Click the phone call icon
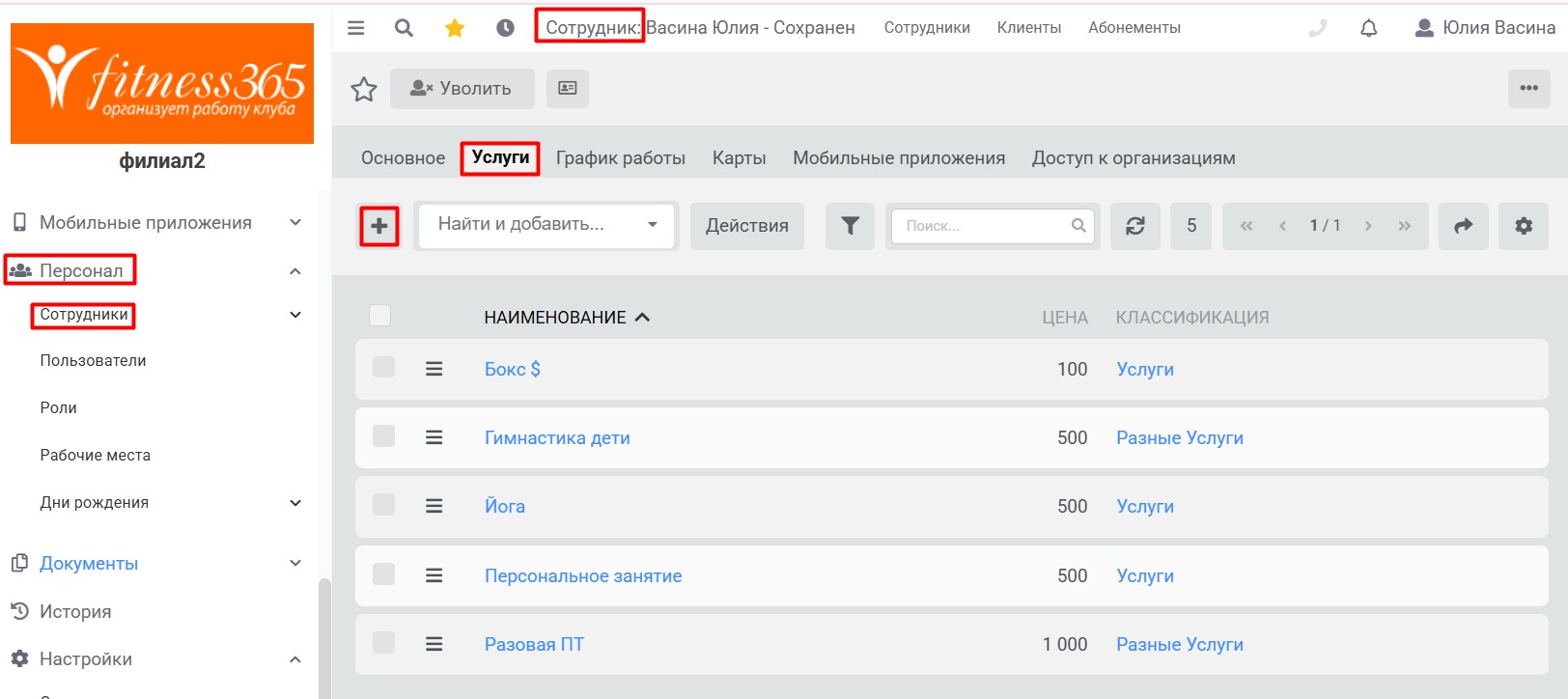The width and height of the screenshot is (1568, 699). point(1318,28)
